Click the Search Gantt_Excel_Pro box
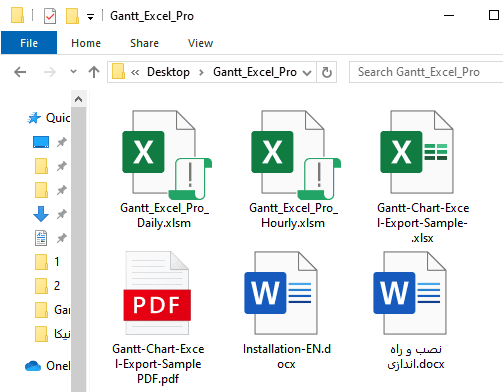 (x=426, y=72)
